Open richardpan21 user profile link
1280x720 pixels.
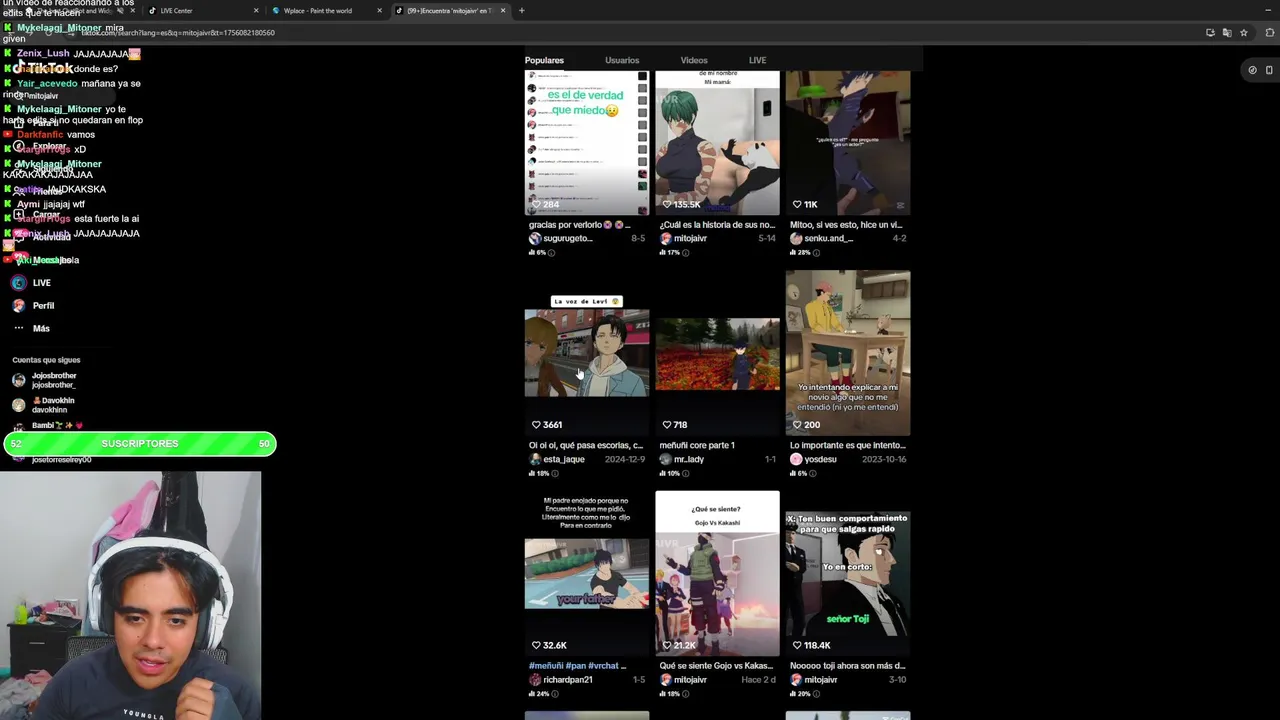[x=567, y=680]
